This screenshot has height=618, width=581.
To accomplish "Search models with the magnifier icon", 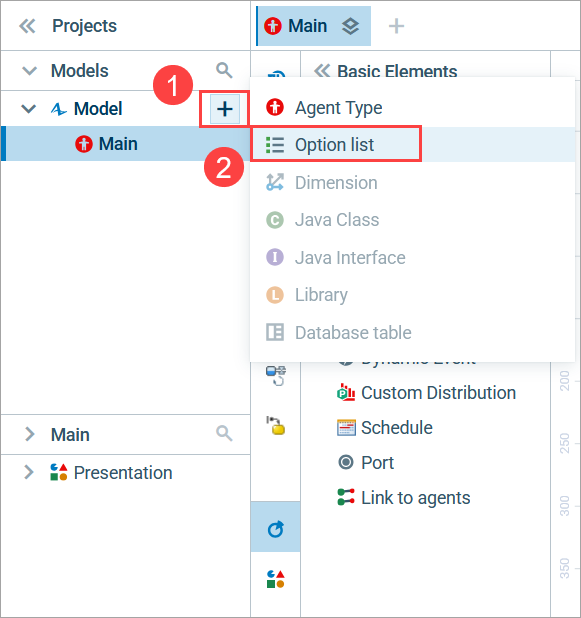I will 224,70.
